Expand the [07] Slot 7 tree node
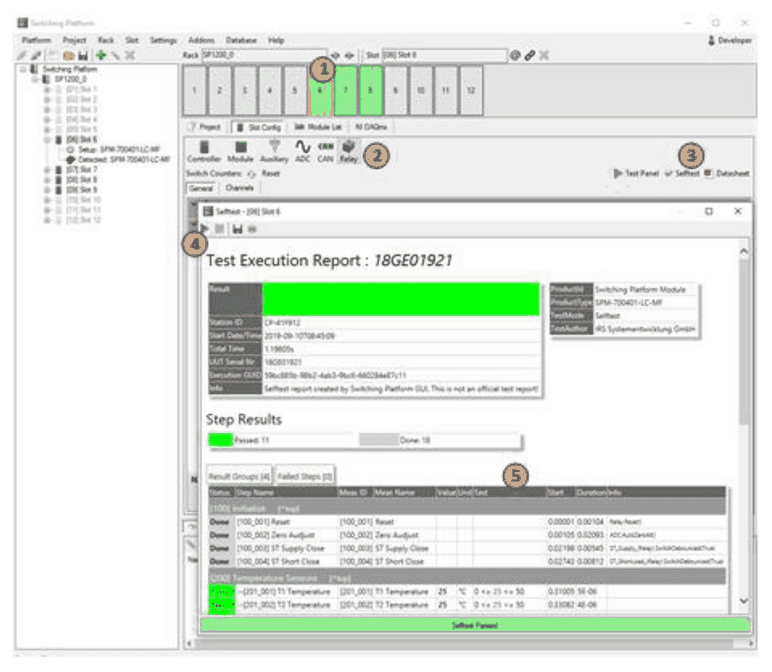 point(47,170)
